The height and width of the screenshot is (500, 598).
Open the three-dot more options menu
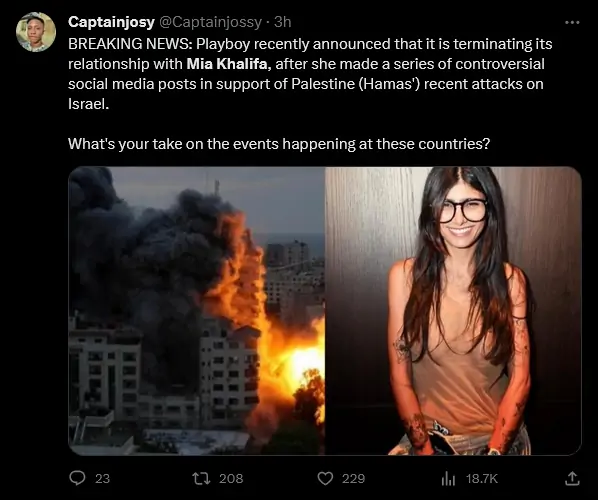pos(572,23)
